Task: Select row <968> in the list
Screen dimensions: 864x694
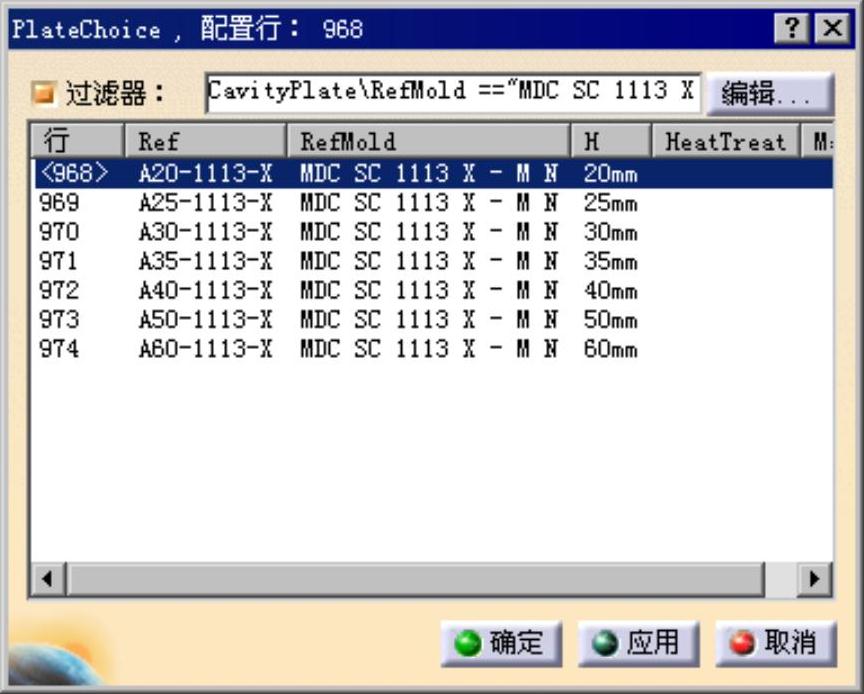Action: click(434, 174)
